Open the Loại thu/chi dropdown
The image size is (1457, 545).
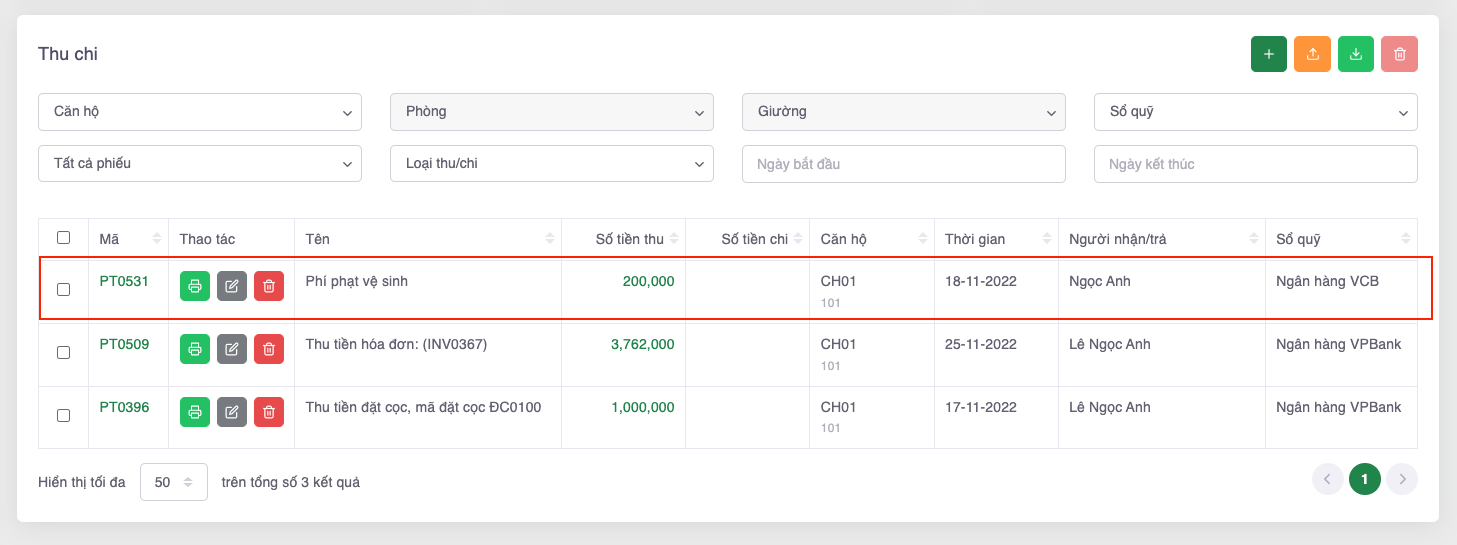pyautogui.click(x=551, y=164)
